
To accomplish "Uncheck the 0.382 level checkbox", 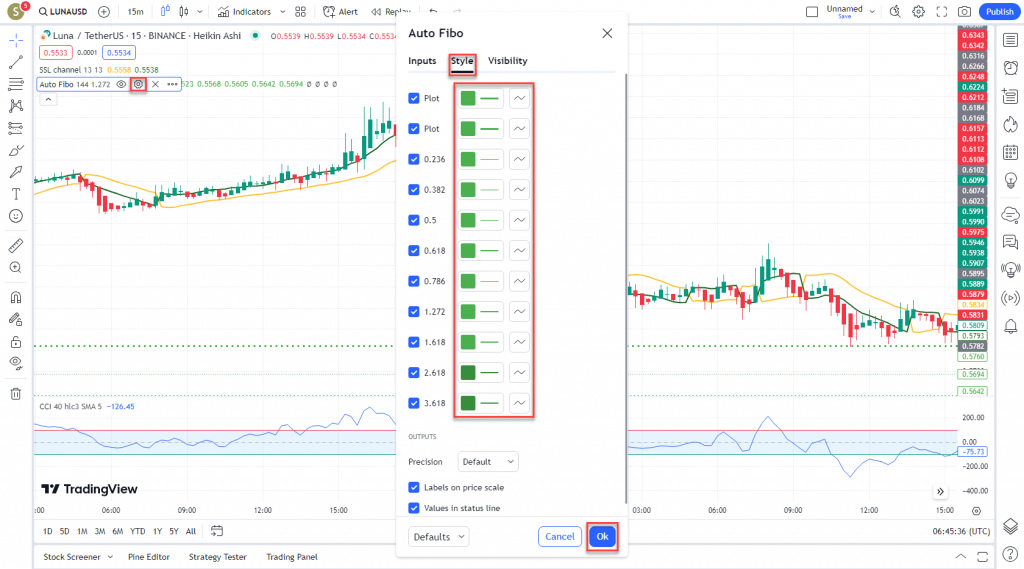I will pyautogui.click(x=413, y=189).
